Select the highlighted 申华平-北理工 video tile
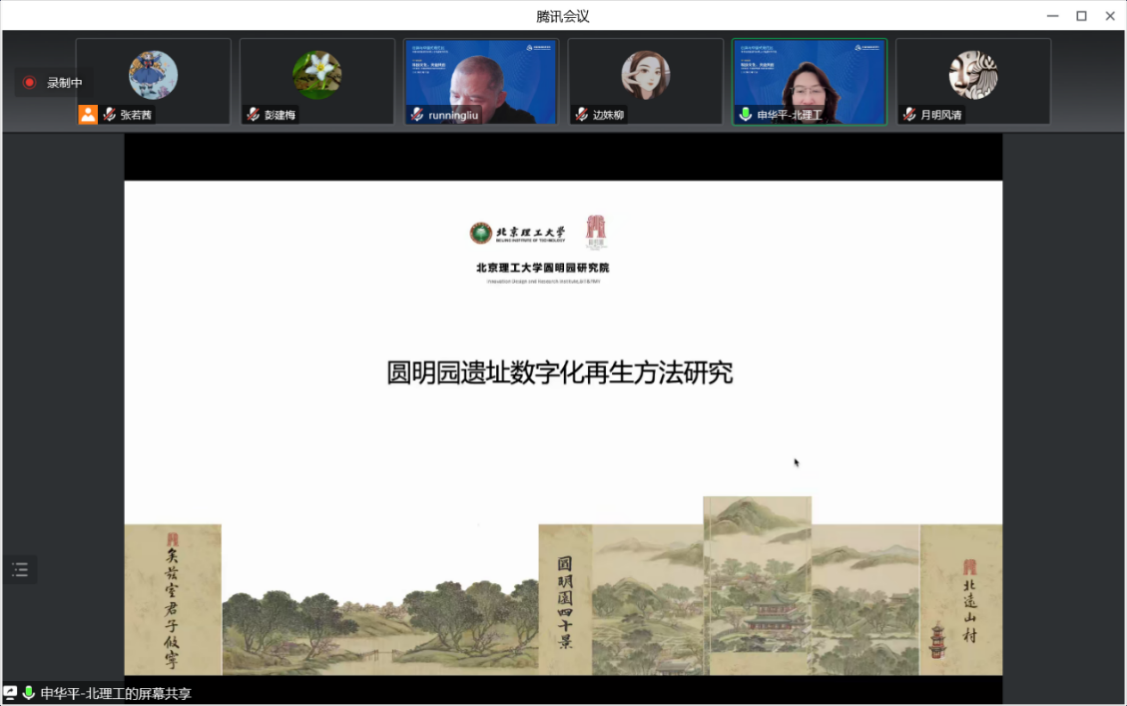Screen dimensions: 1127x706 (809, 80)
